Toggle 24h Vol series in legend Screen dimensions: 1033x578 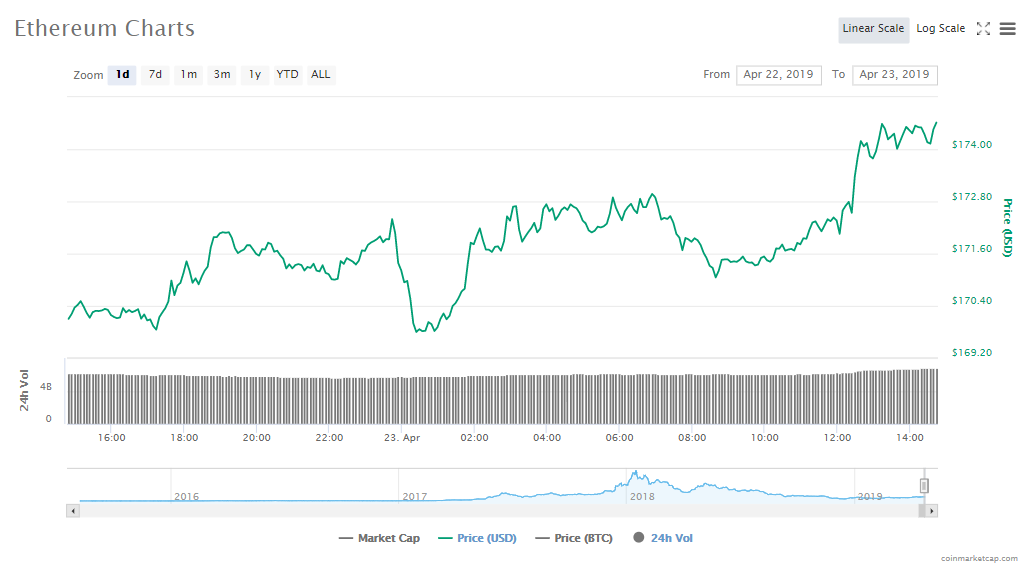[663, 538]
